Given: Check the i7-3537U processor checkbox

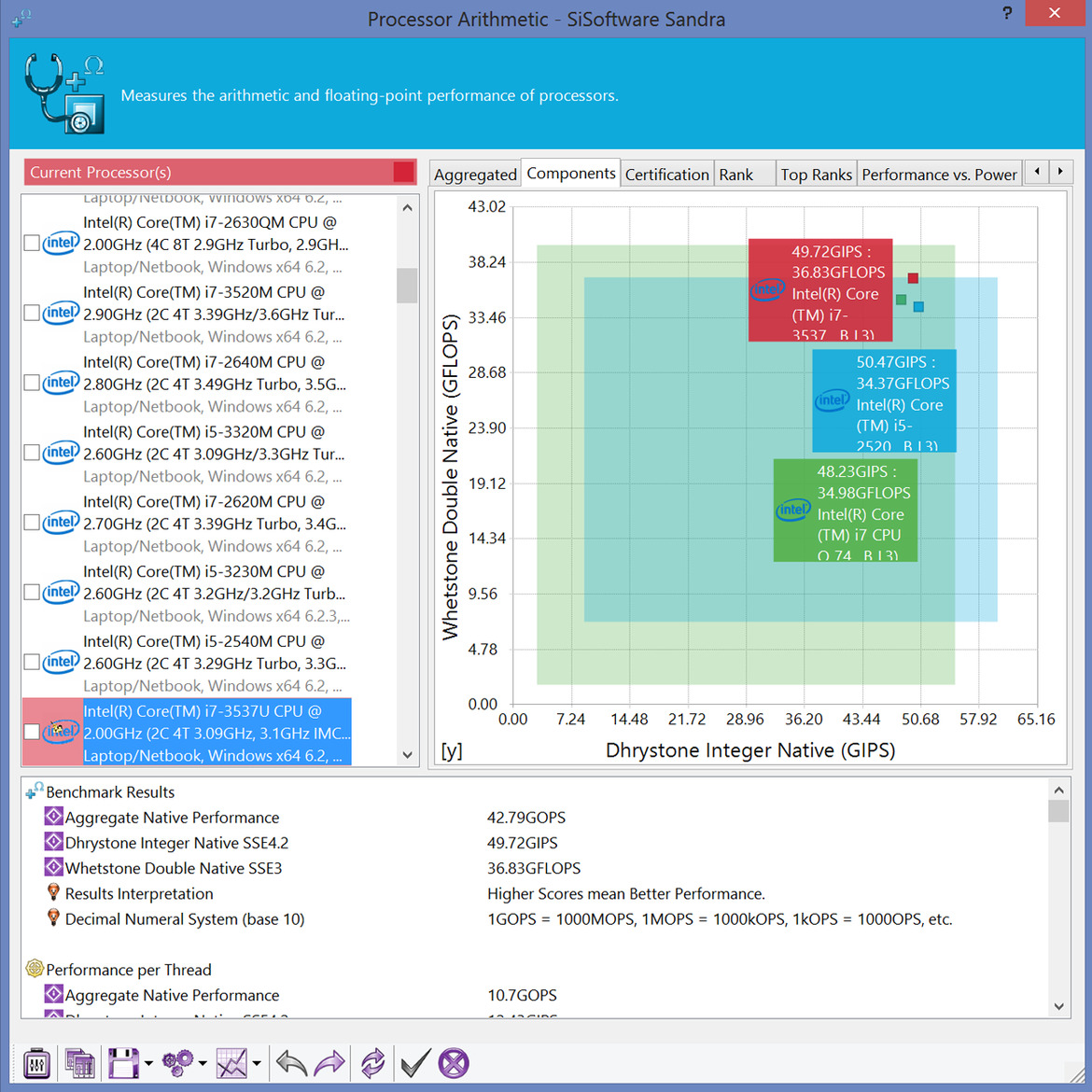Looking at the screenshot, I should click(32, 731).
